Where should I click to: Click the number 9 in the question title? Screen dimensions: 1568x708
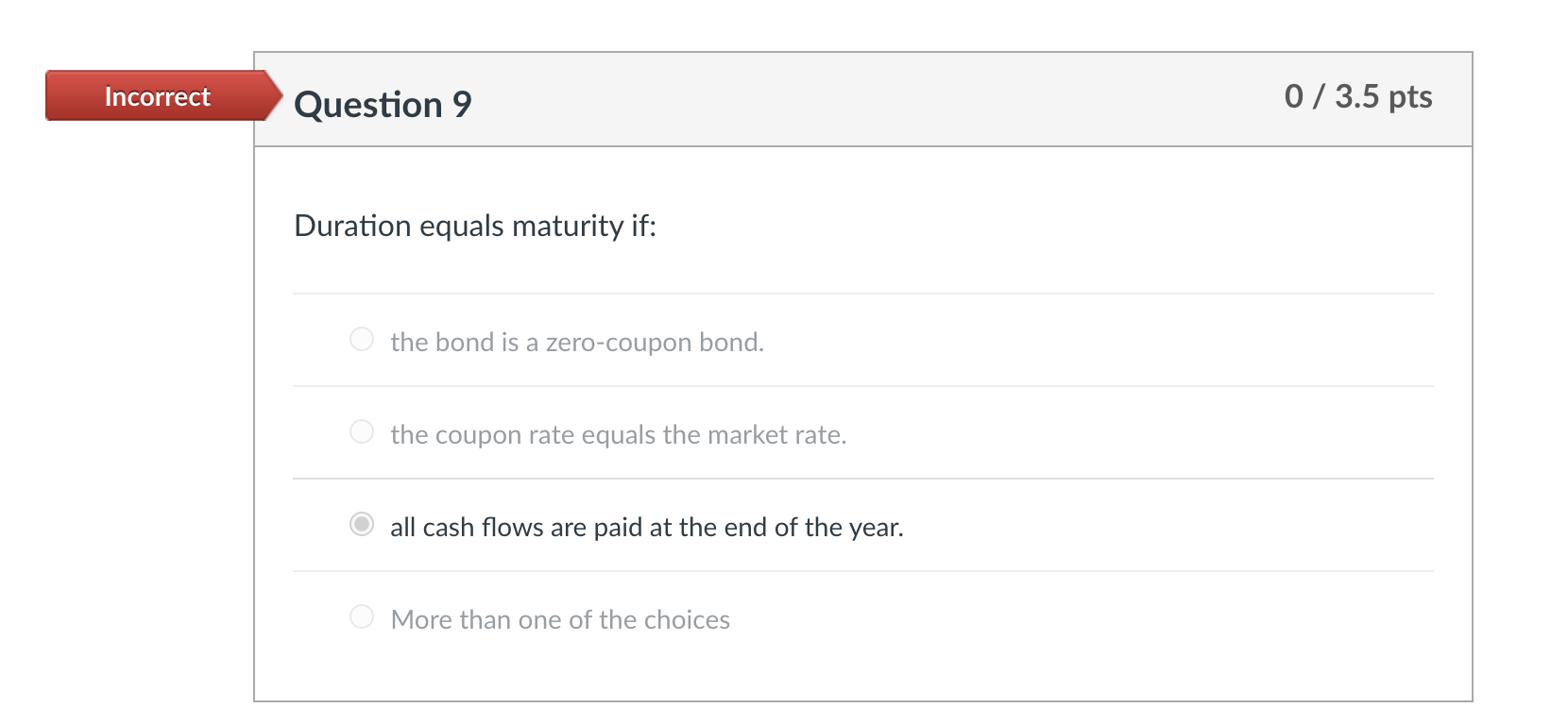tap(462, 104)
